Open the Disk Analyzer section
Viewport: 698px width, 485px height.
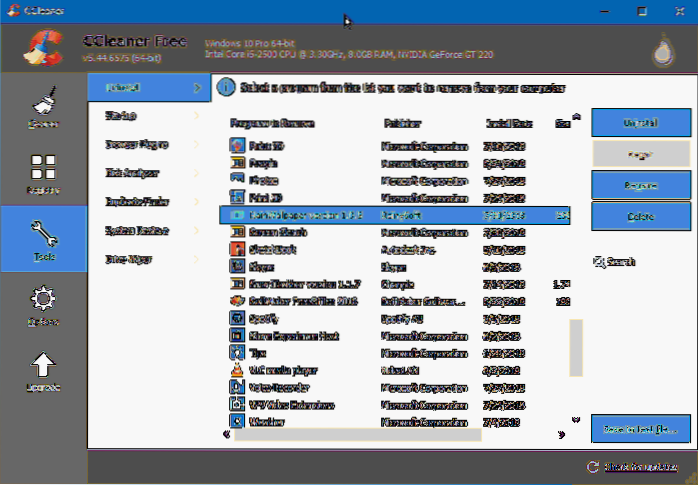coord(149,173)
